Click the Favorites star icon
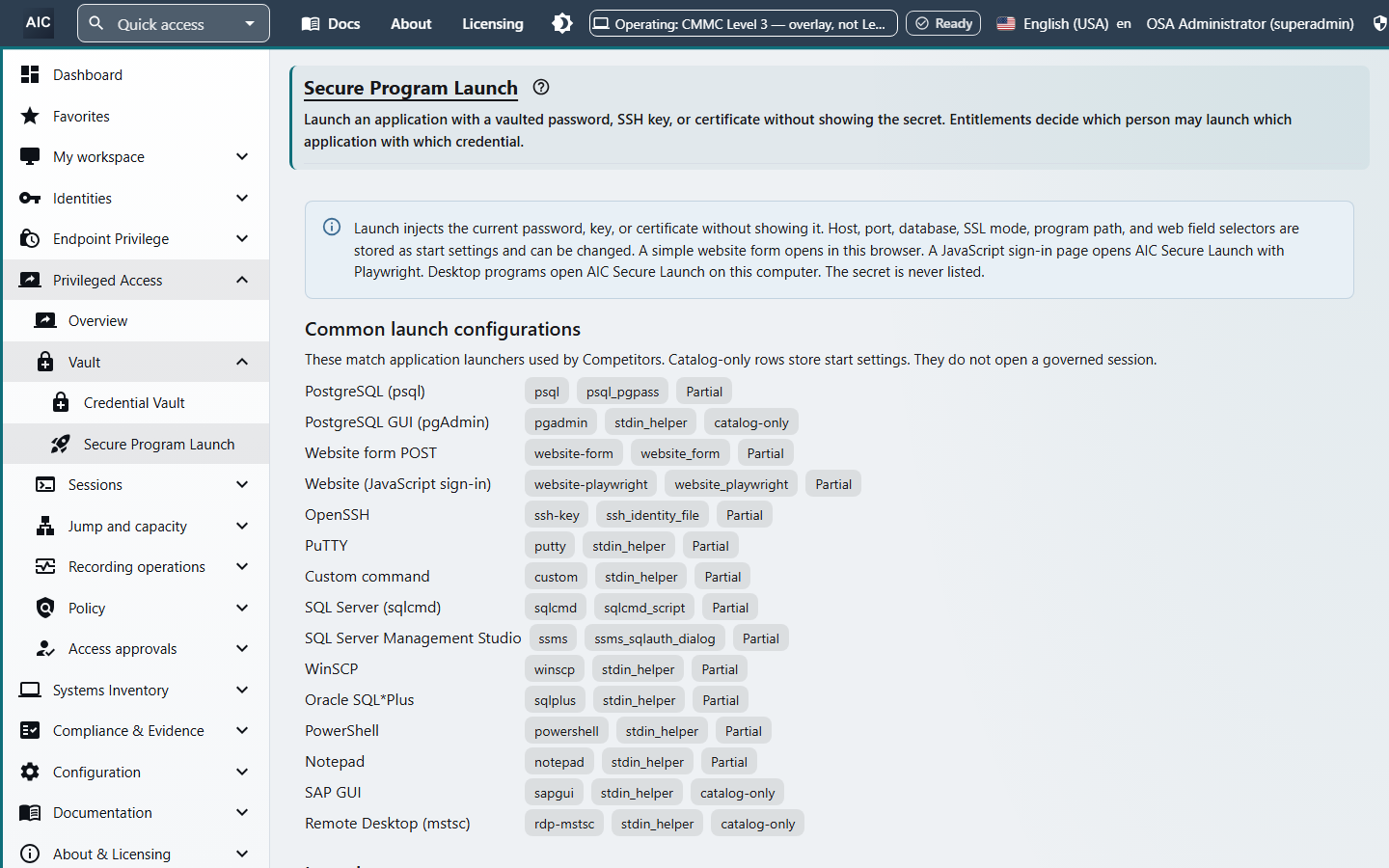The width and height of the screenshot is (1389, 868). coord(30,116)
